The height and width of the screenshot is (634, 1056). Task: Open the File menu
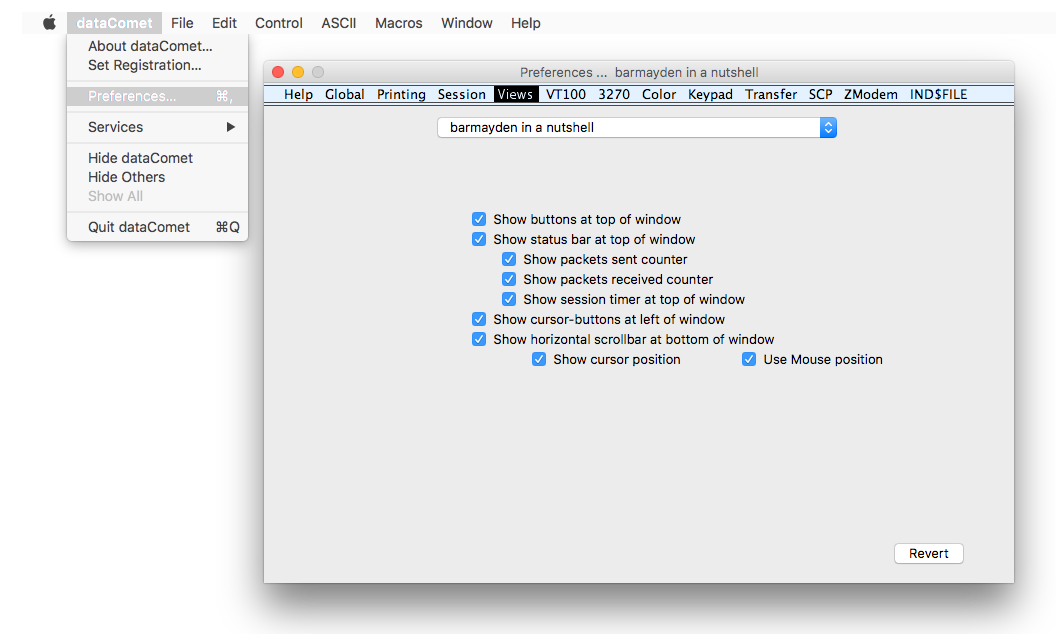[x=182, y=23]
